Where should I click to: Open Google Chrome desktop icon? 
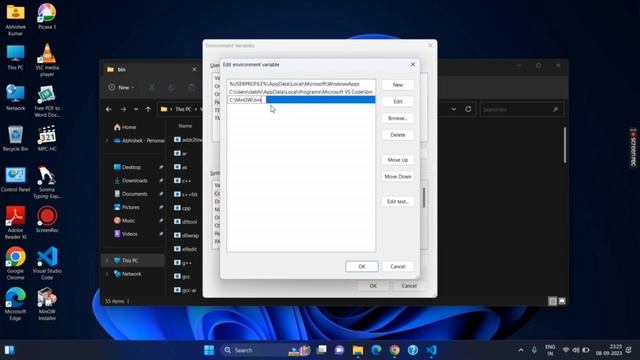tap(16, 263)
